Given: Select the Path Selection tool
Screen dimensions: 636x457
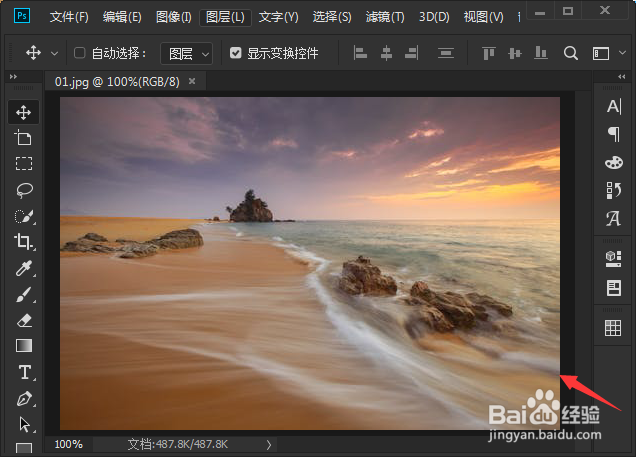Looking at the screenshot, I should [x=24, y=425].
